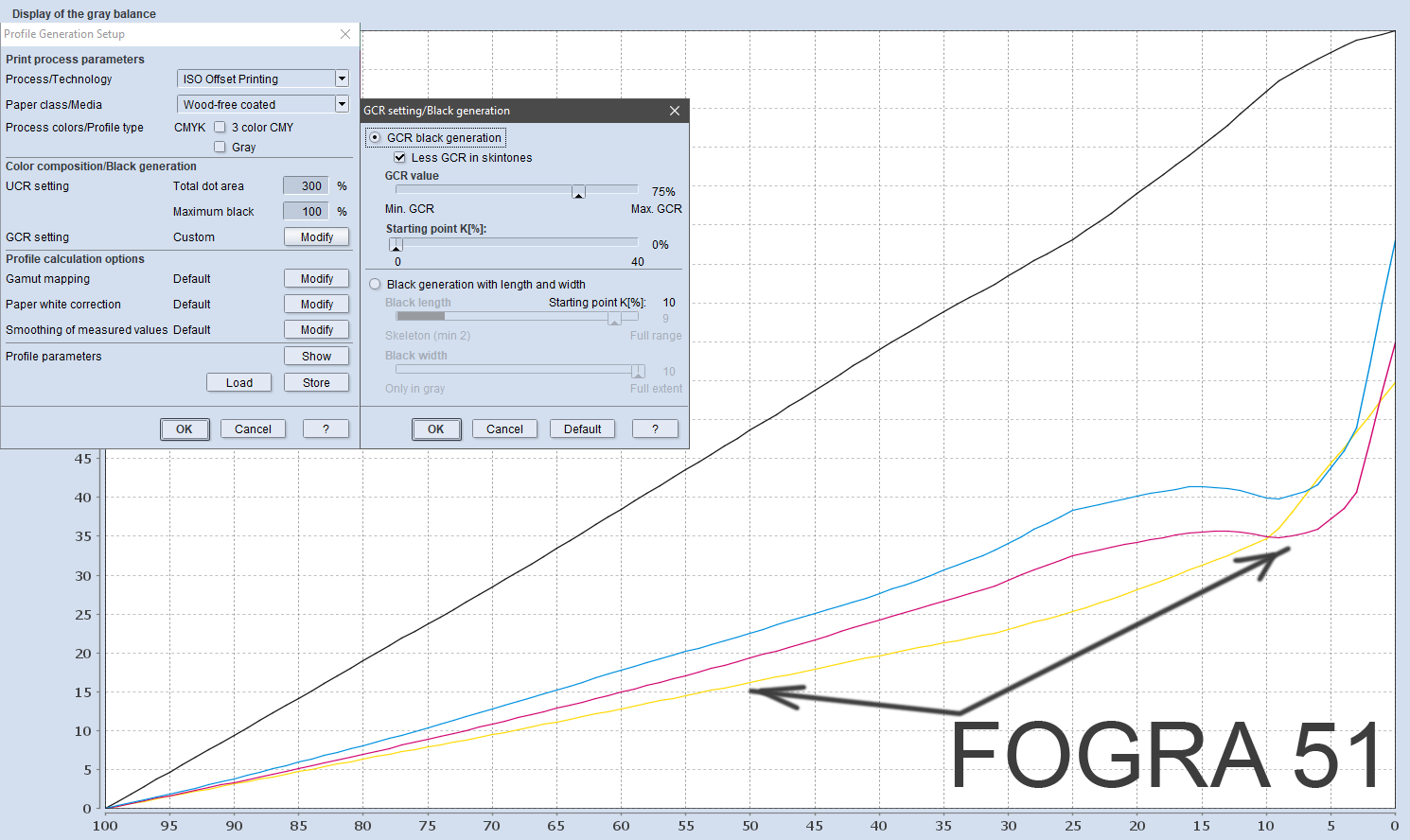Click the 75% GCR value label
1410x840 pixels.
663,192
